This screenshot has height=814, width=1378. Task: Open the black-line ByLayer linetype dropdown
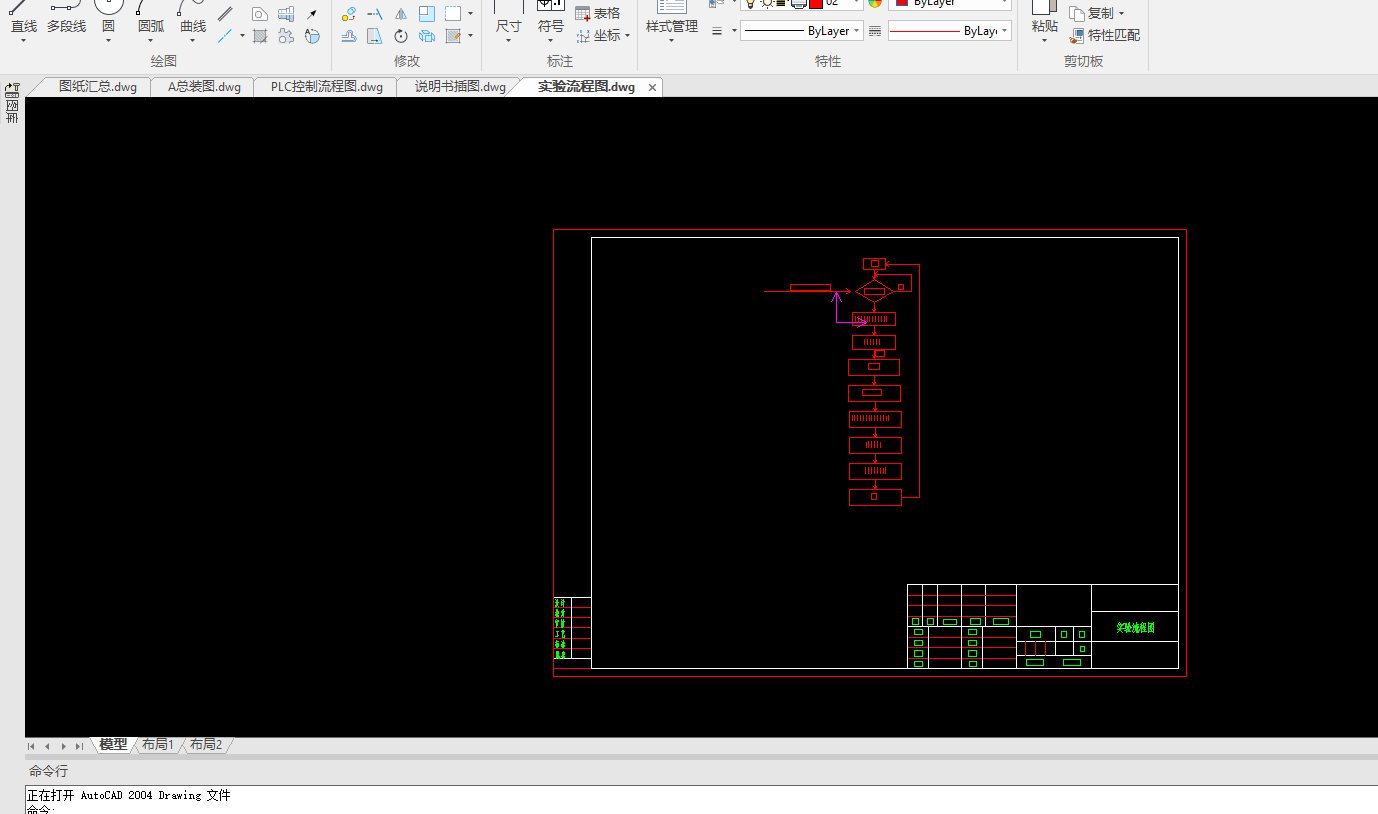802,31
